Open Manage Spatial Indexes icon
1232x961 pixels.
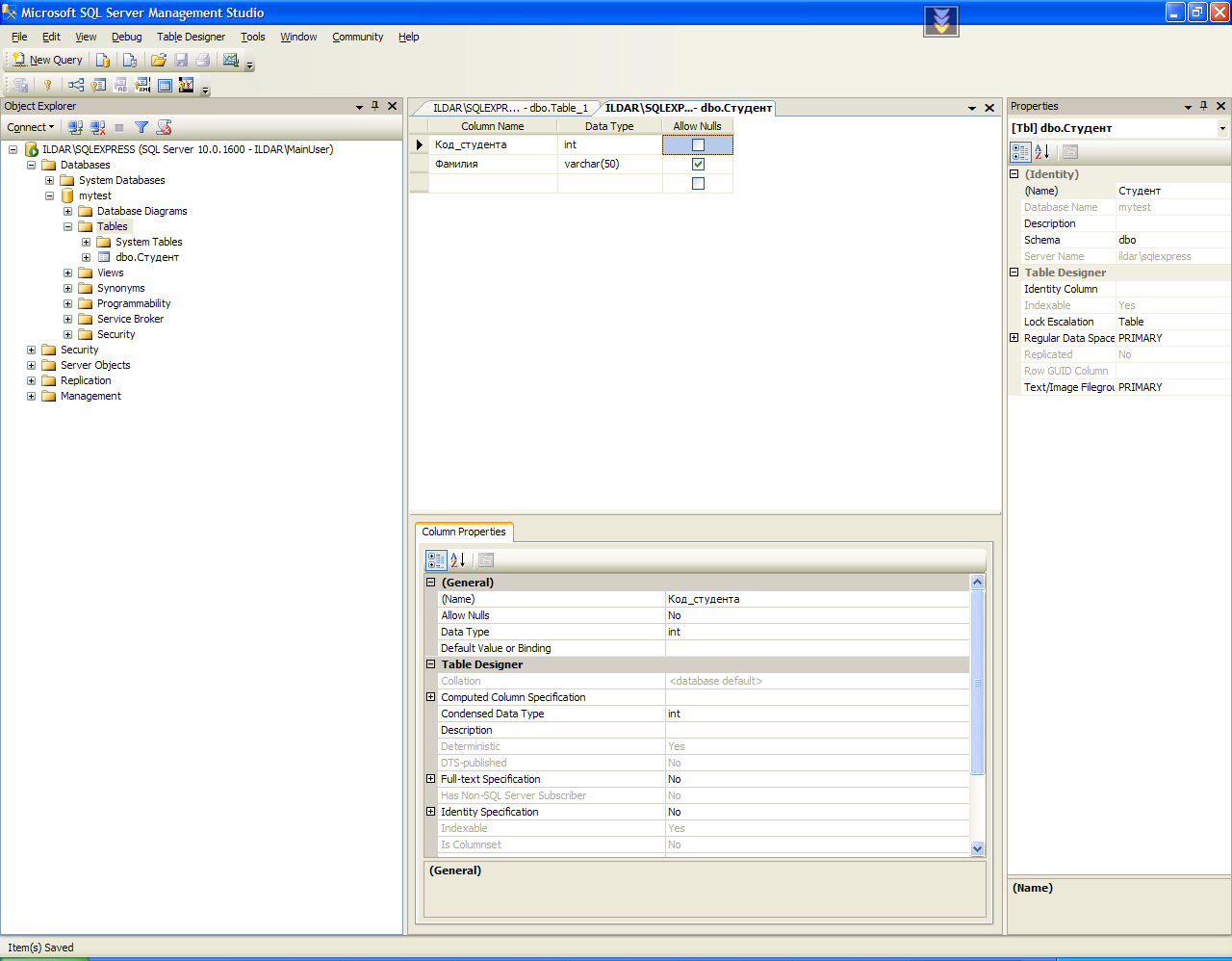187,85
